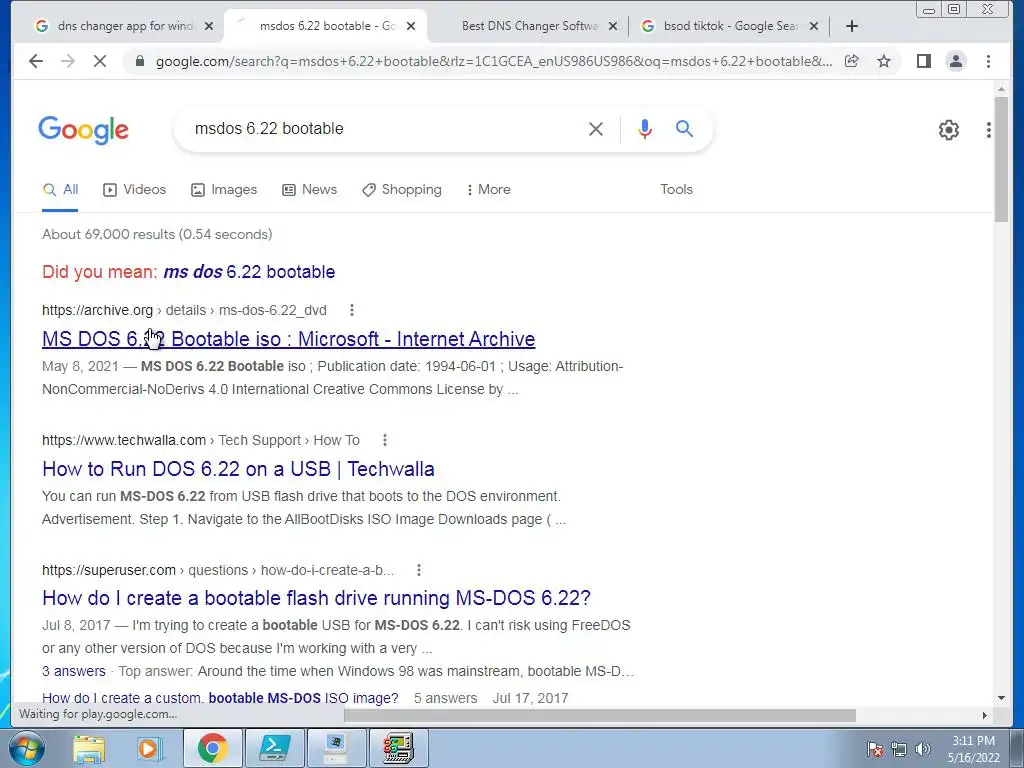Open the taskbar clock showing 3:11 PM

click(x=973, y=749)
